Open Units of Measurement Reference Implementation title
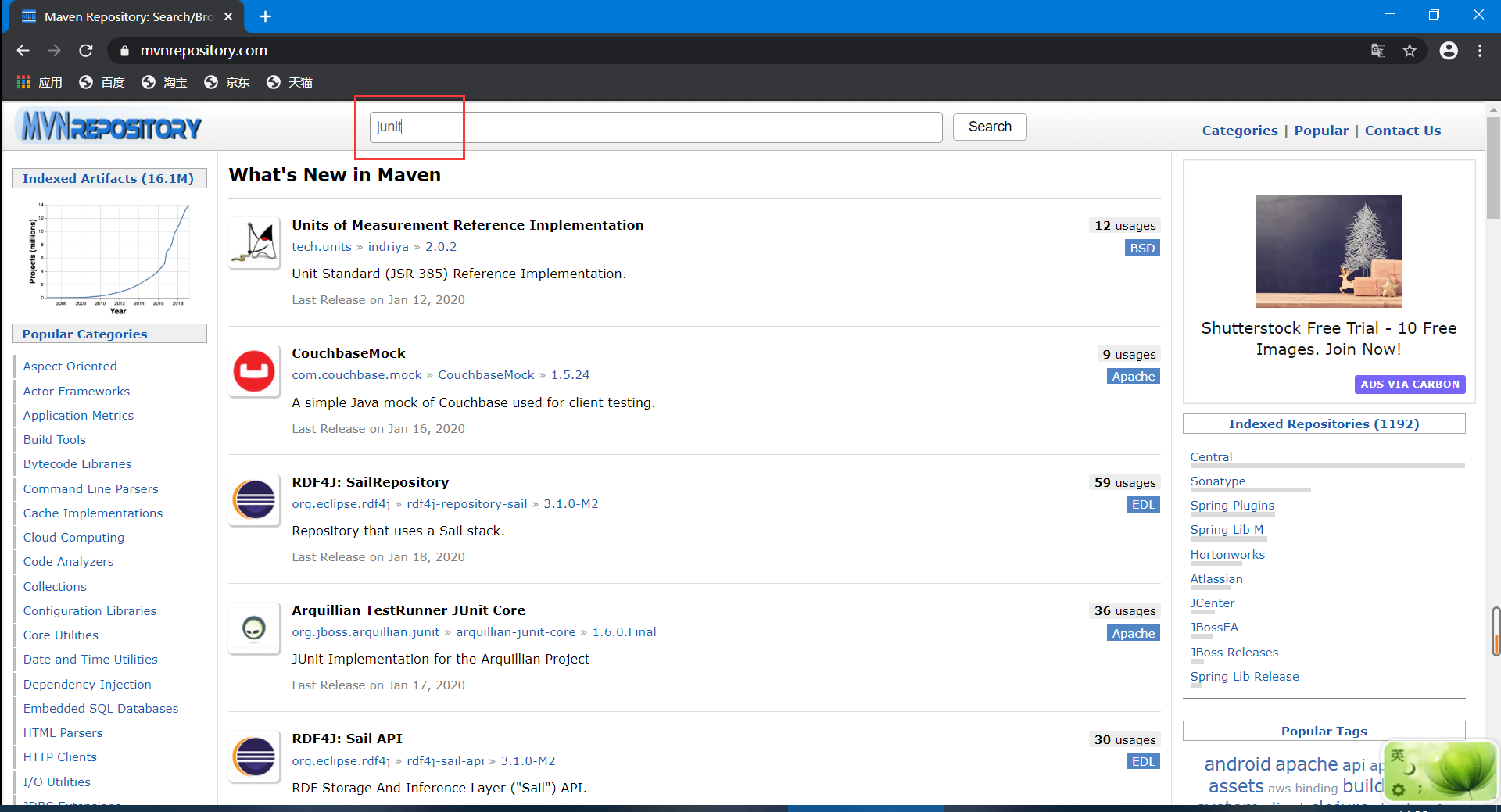Viewport: 1501px width, 812px height. click(x=467, y=225)
